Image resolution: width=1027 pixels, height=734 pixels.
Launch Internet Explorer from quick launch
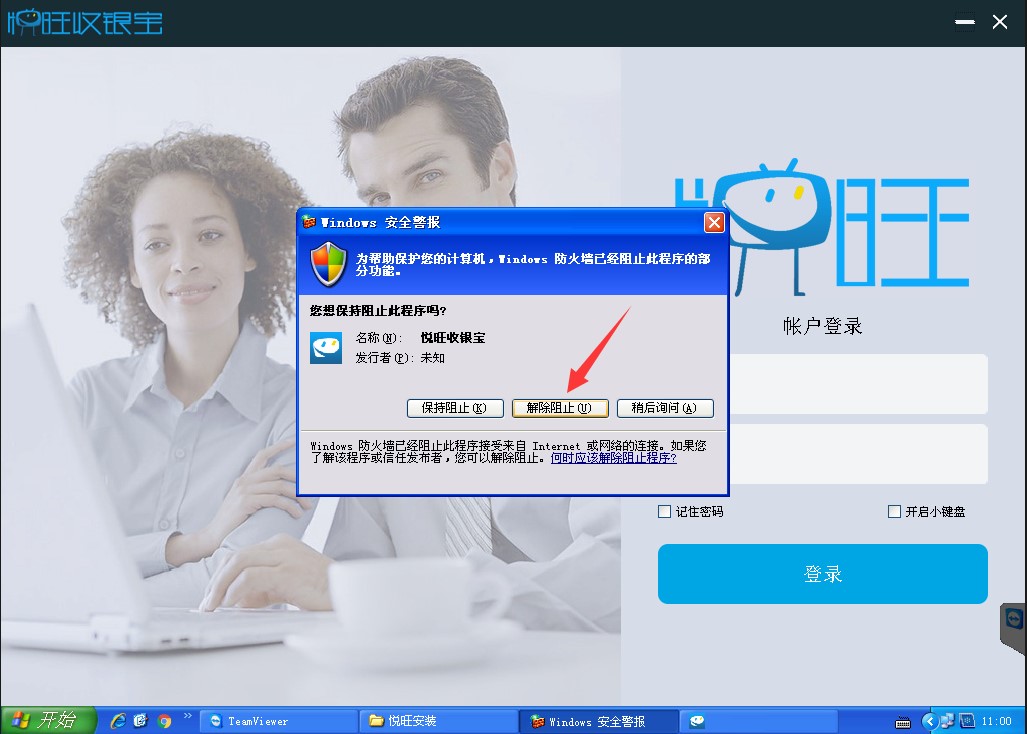[x=119, y=721]
